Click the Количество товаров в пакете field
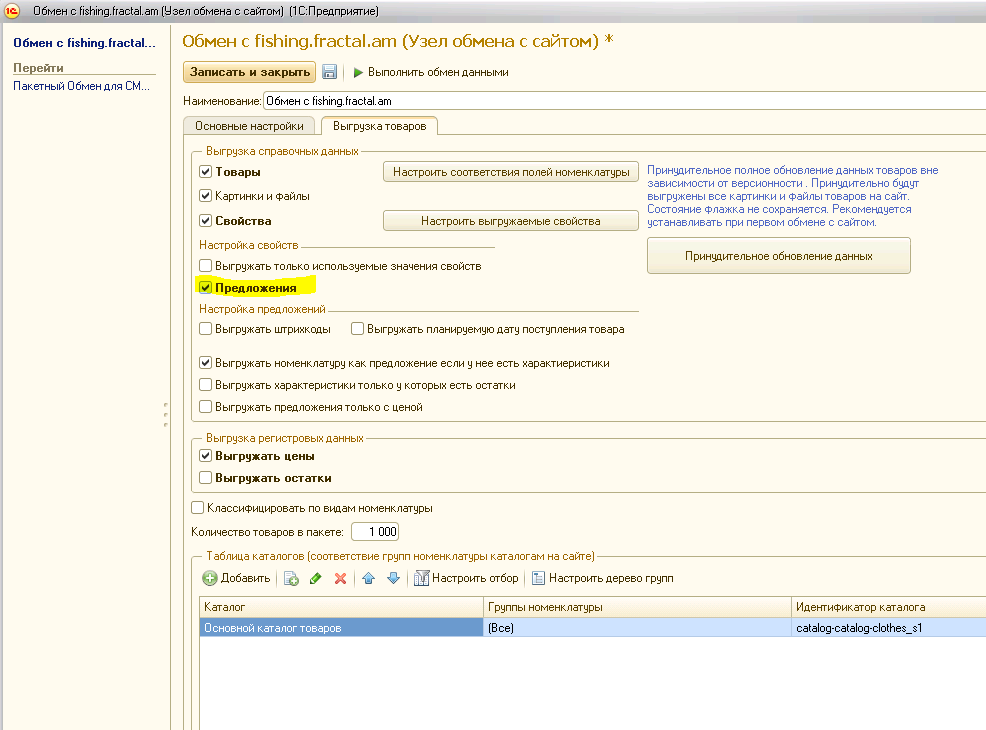This screenshot has height=730, width=986. pos(374,532)
